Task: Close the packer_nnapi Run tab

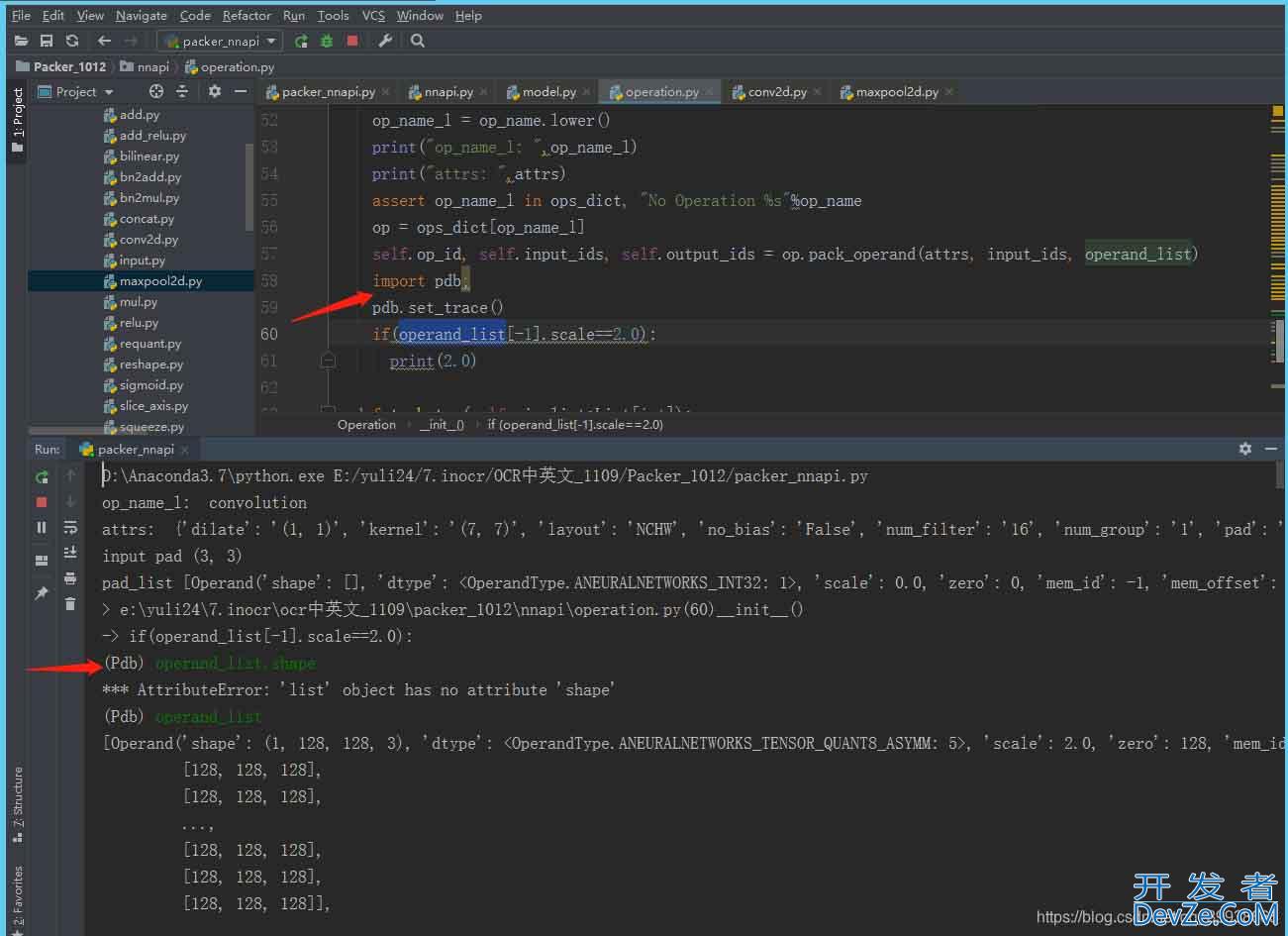Action: [x=184, y=450]
